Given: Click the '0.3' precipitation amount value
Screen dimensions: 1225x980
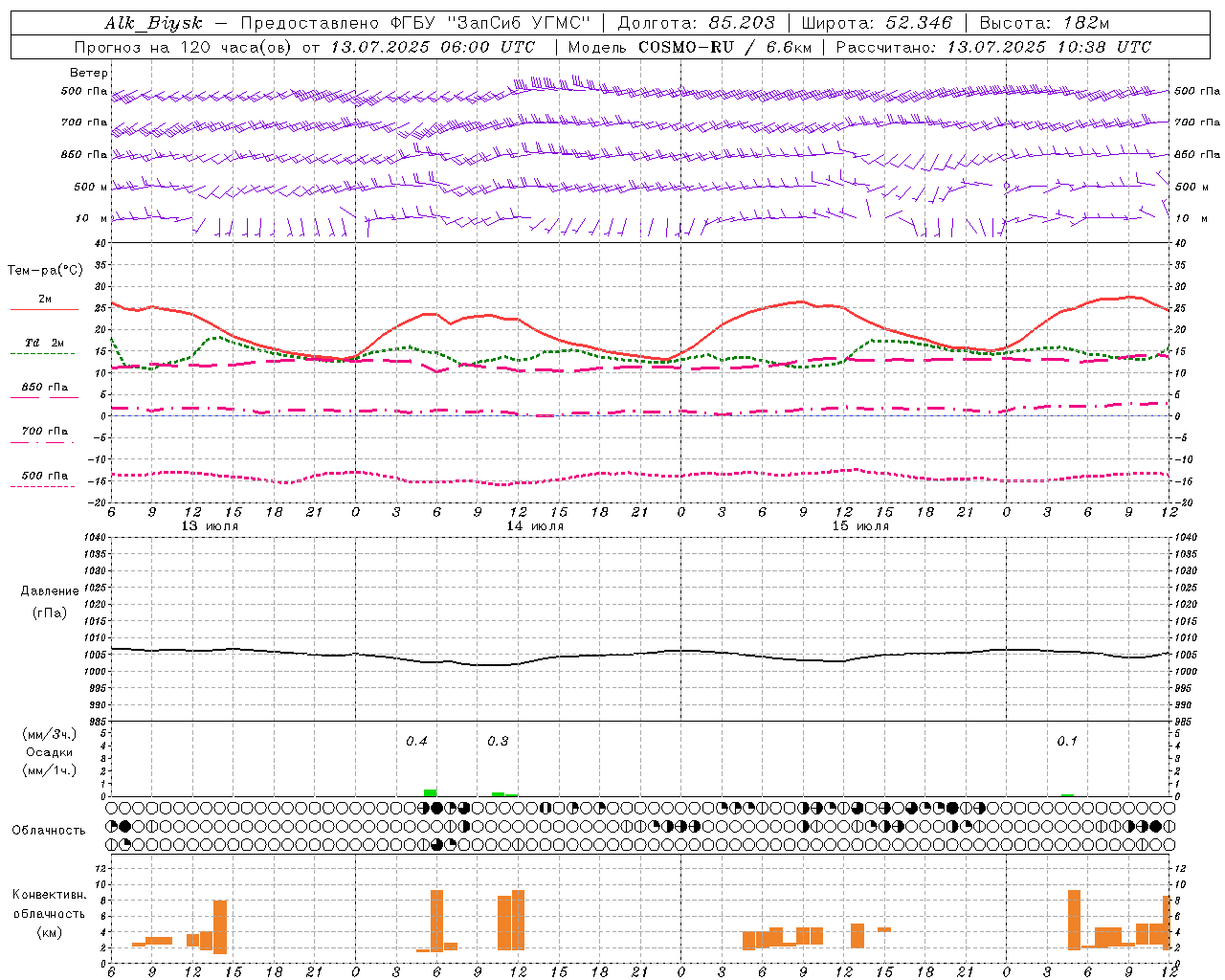Looking at the screenshot, I should click(x=498, y=742).
